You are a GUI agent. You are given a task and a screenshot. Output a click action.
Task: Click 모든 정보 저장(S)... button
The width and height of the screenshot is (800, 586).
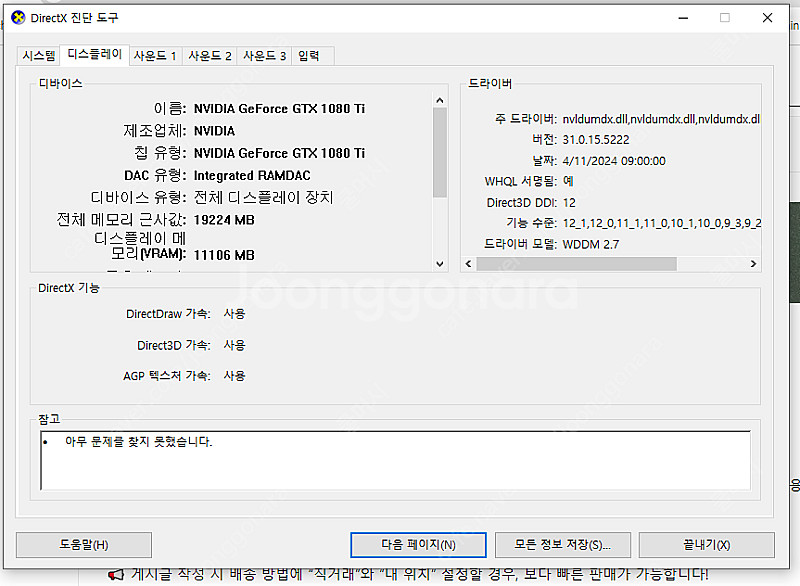(x=562, y=545)
